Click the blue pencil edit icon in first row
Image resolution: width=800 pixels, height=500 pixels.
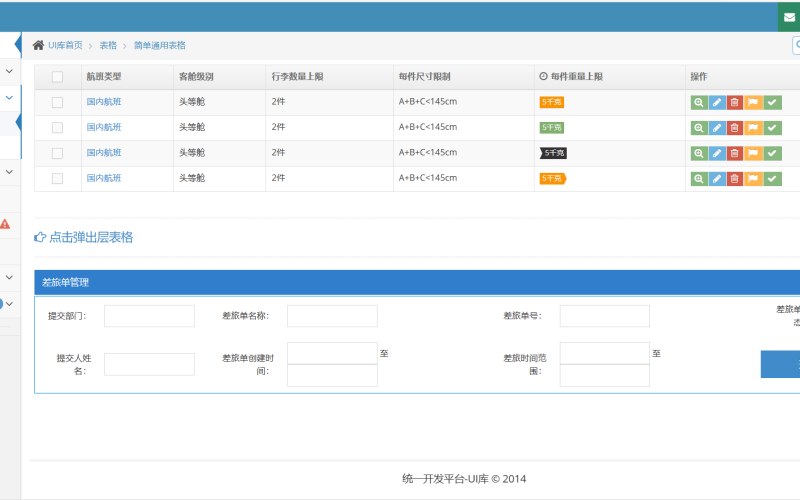click(x=717, y=102)
